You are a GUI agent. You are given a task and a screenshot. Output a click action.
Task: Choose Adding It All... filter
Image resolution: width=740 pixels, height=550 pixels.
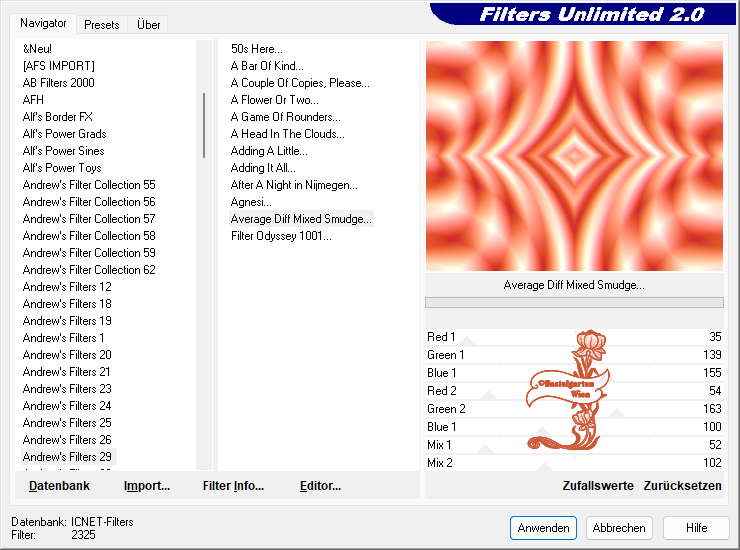click(263, 168)
